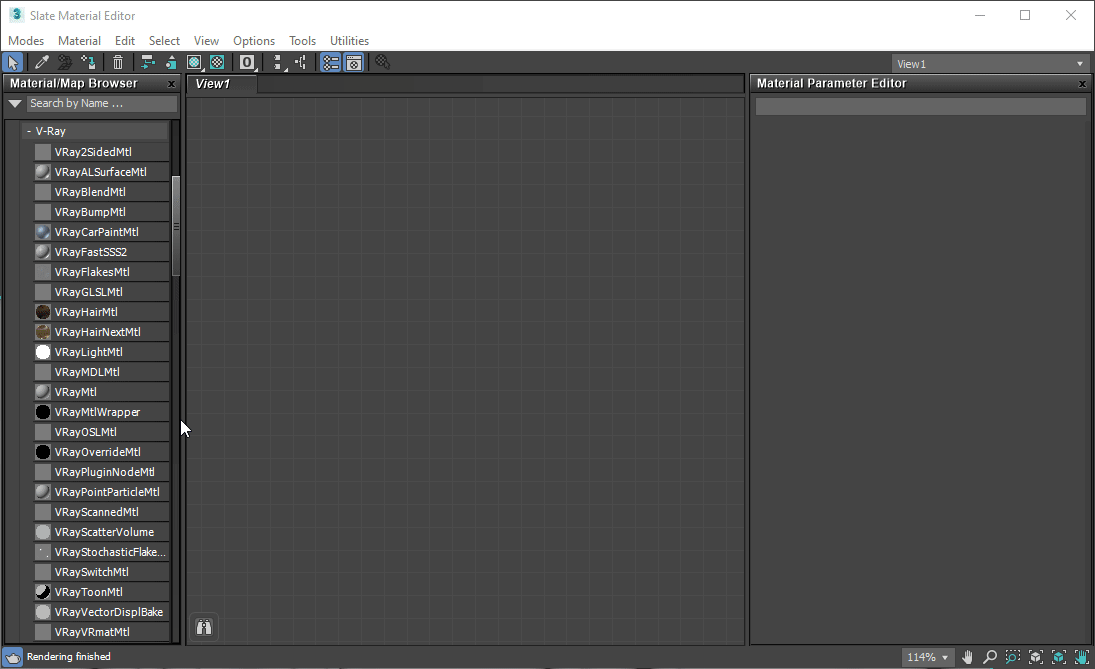Toggle Show Background in Preview checker icon

click(x=217, y=63)
